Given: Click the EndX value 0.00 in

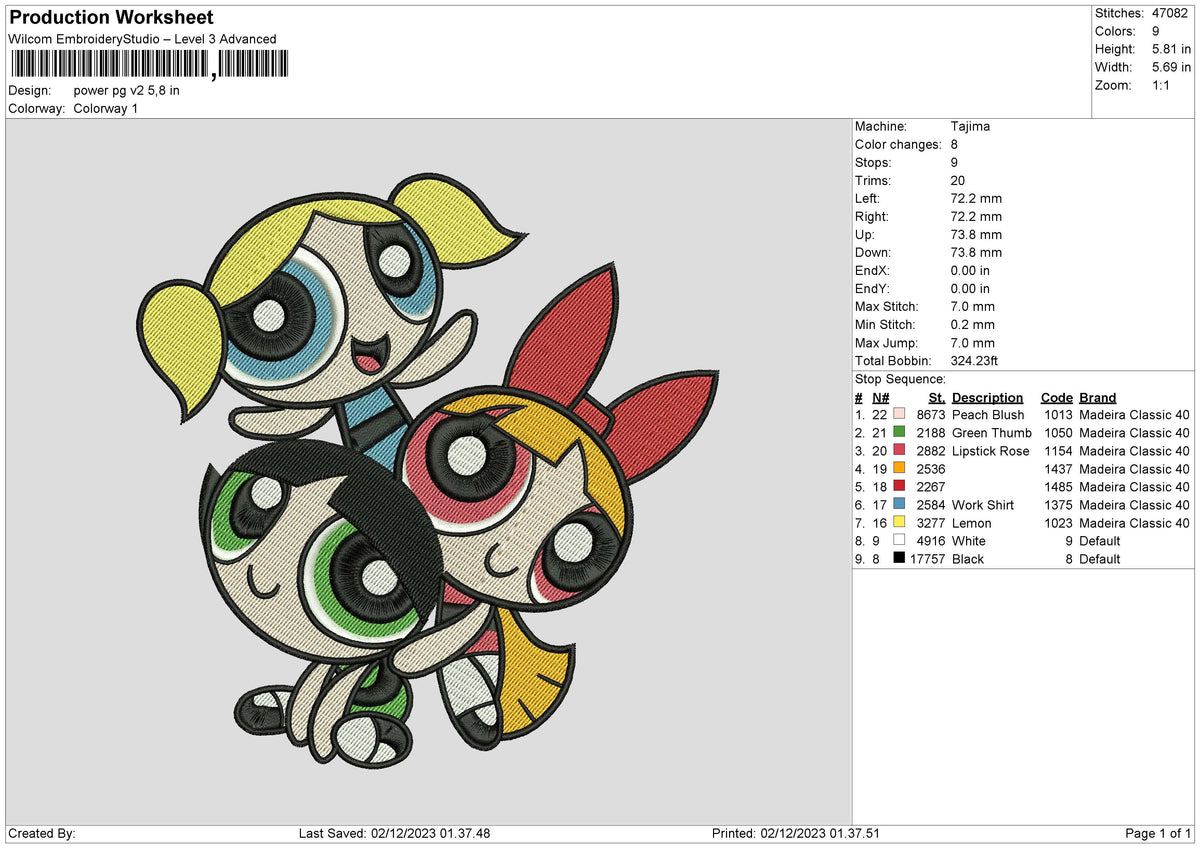Looking at the screenshot, I should 971,271.
